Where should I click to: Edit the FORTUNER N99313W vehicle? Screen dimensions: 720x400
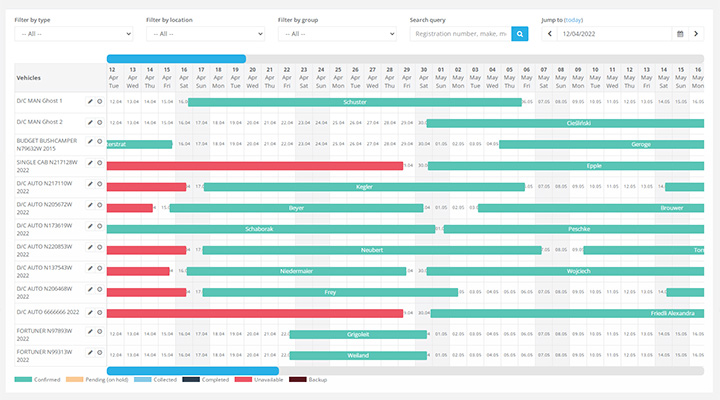tap(90, 353)
